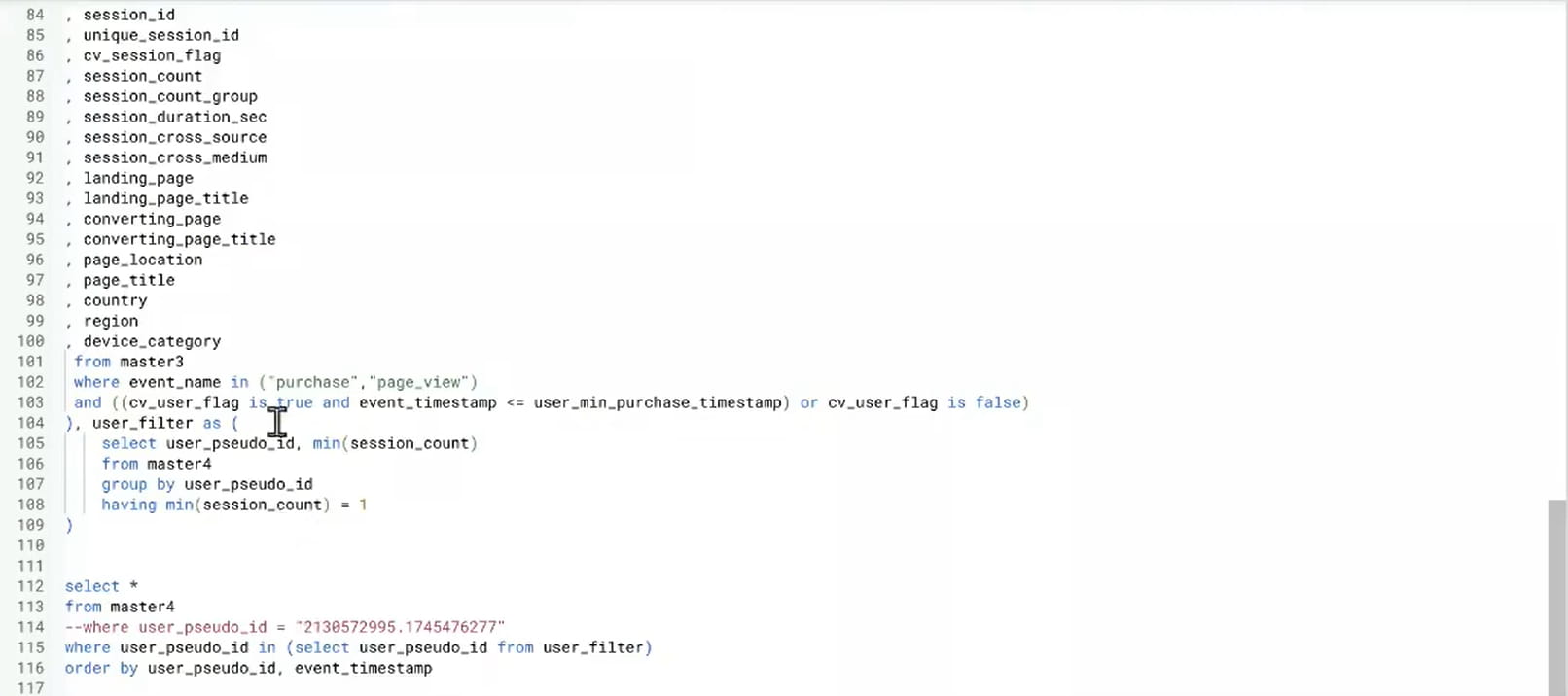
Task: Click the "select *" statement
Action: (x=101, y=586)
